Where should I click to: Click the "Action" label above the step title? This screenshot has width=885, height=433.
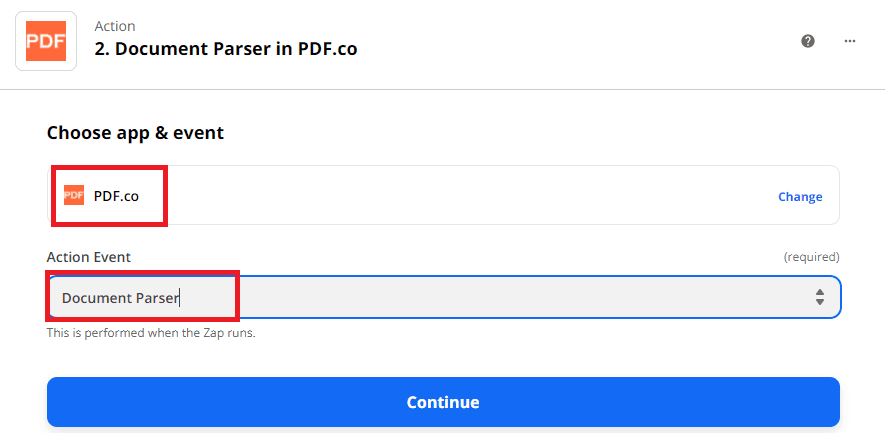(x=115, y=26)
